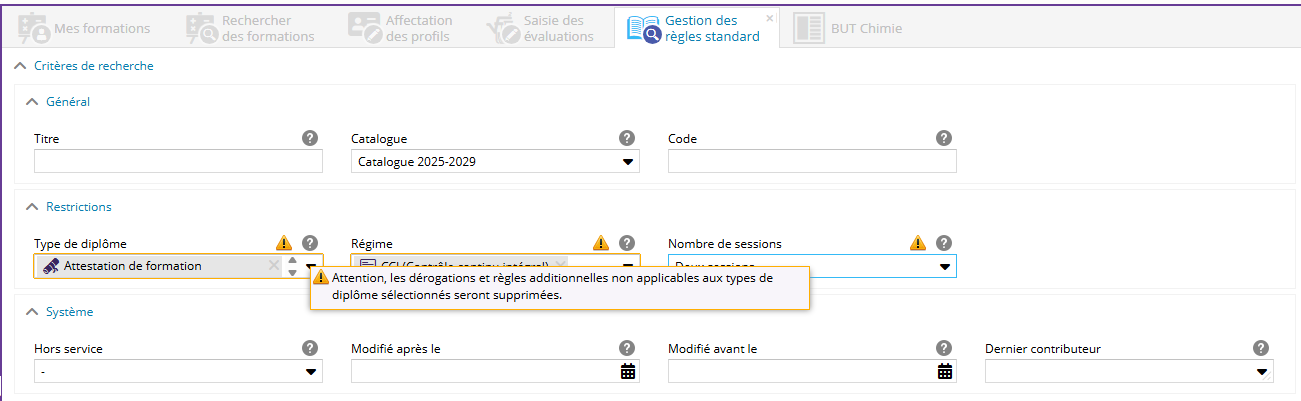
Task: Open the Catalogue 2025-2029 dropdown
Action: [x=628, y=161]
